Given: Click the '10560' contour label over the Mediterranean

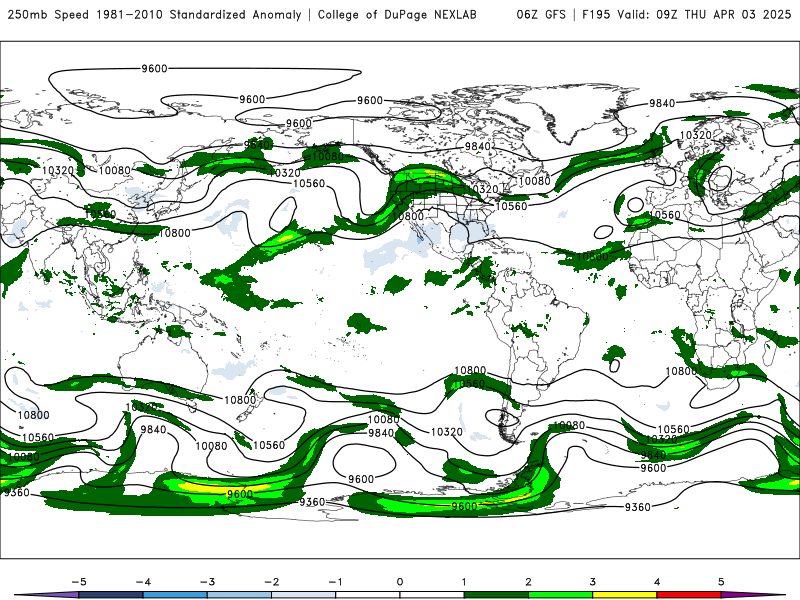Looking at the screenshot, I should [664, 215].
